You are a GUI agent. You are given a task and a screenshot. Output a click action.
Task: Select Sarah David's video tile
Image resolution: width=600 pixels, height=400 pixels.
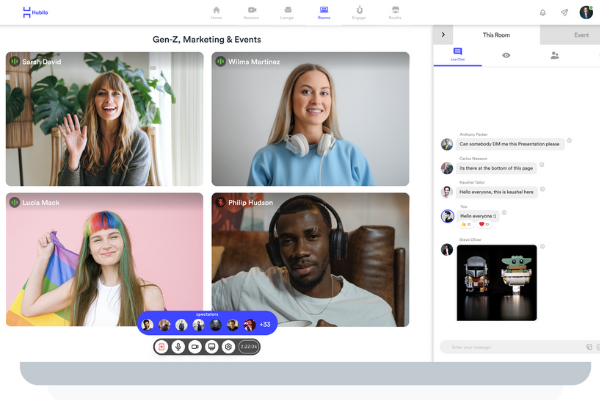104,119
